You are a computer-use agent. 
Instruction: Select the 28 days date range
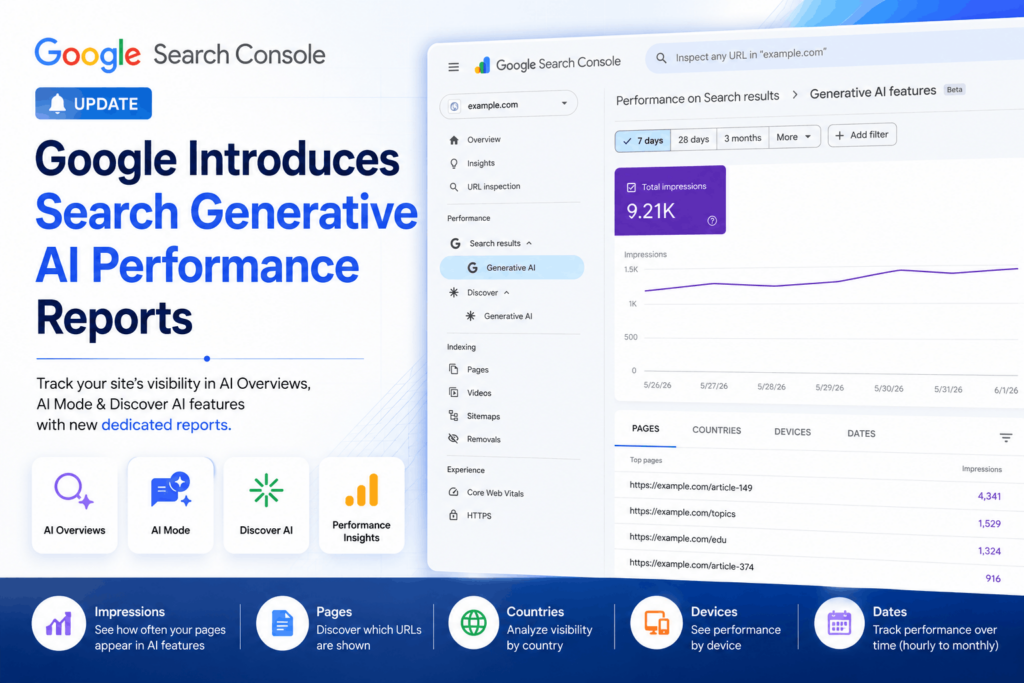click(694, 139)
